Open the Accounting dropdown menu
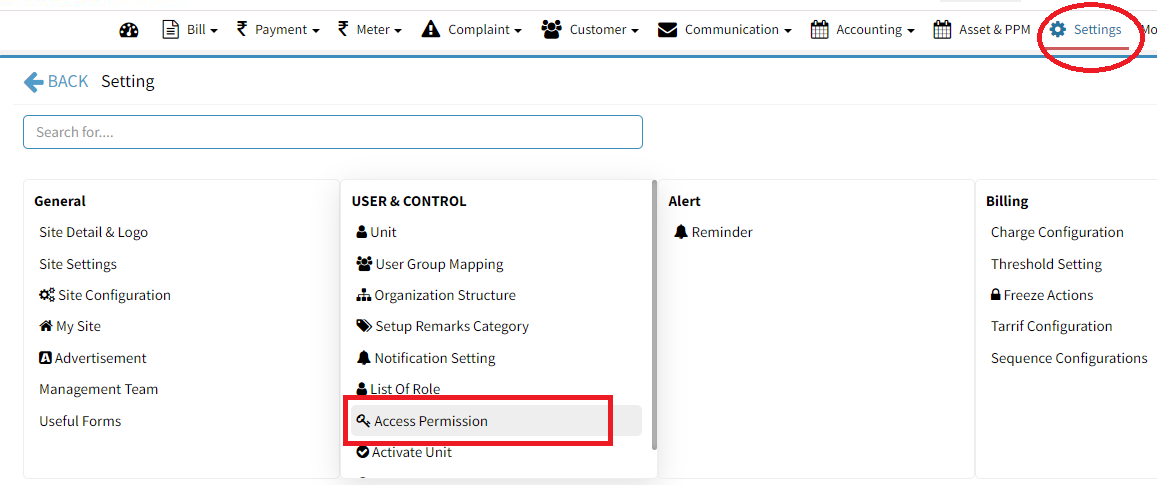 tap(862, 30)
